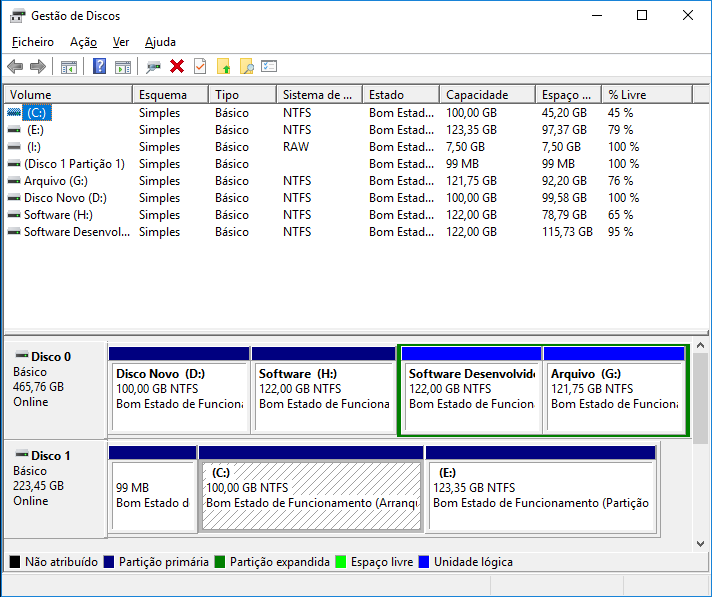Click the 465,76 GB Disco 0 size label
The image size is (712, 597).
click(x=39, y=387)
